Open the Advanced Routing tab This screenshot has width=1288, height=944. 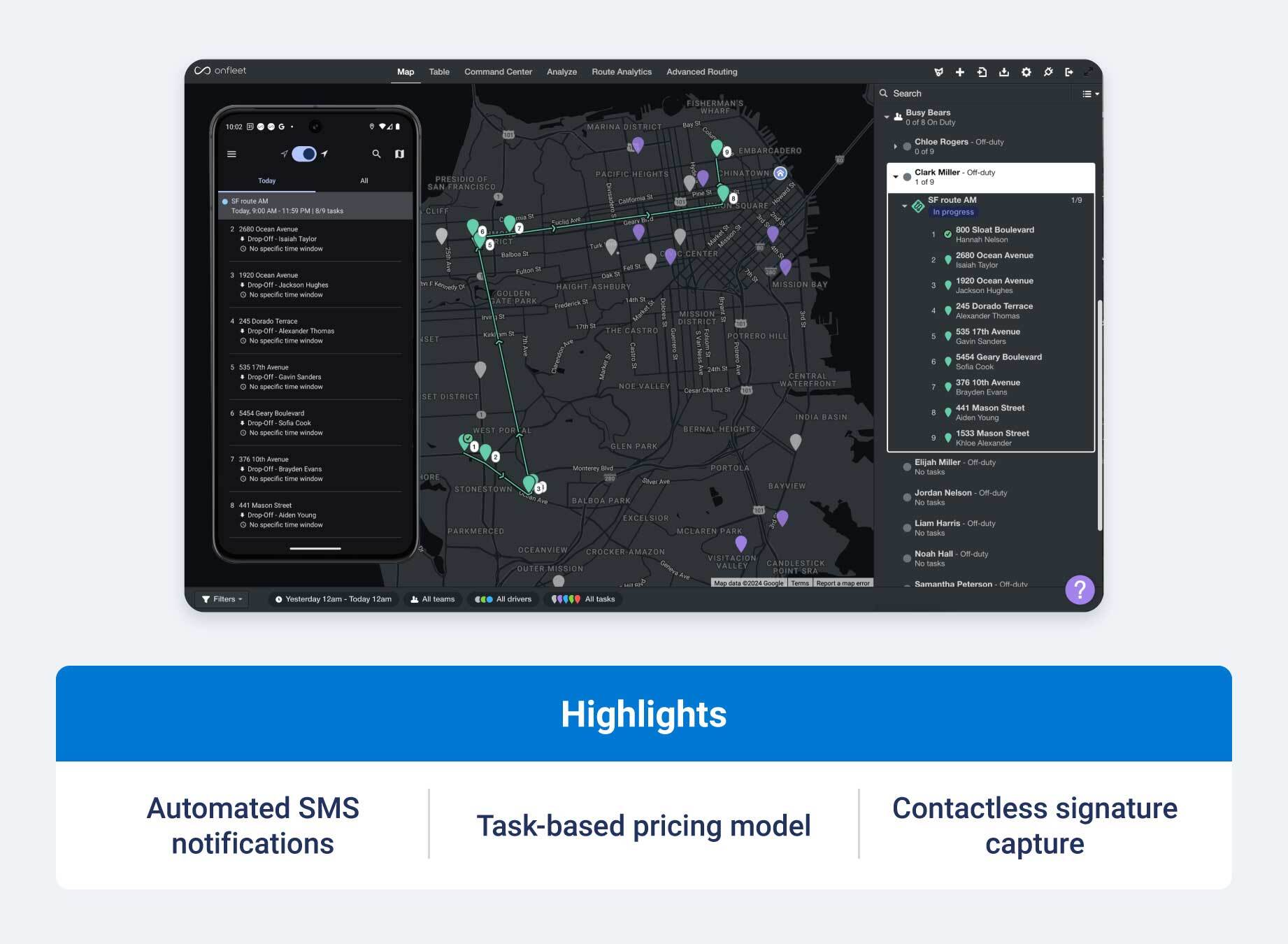pos(702,72)
